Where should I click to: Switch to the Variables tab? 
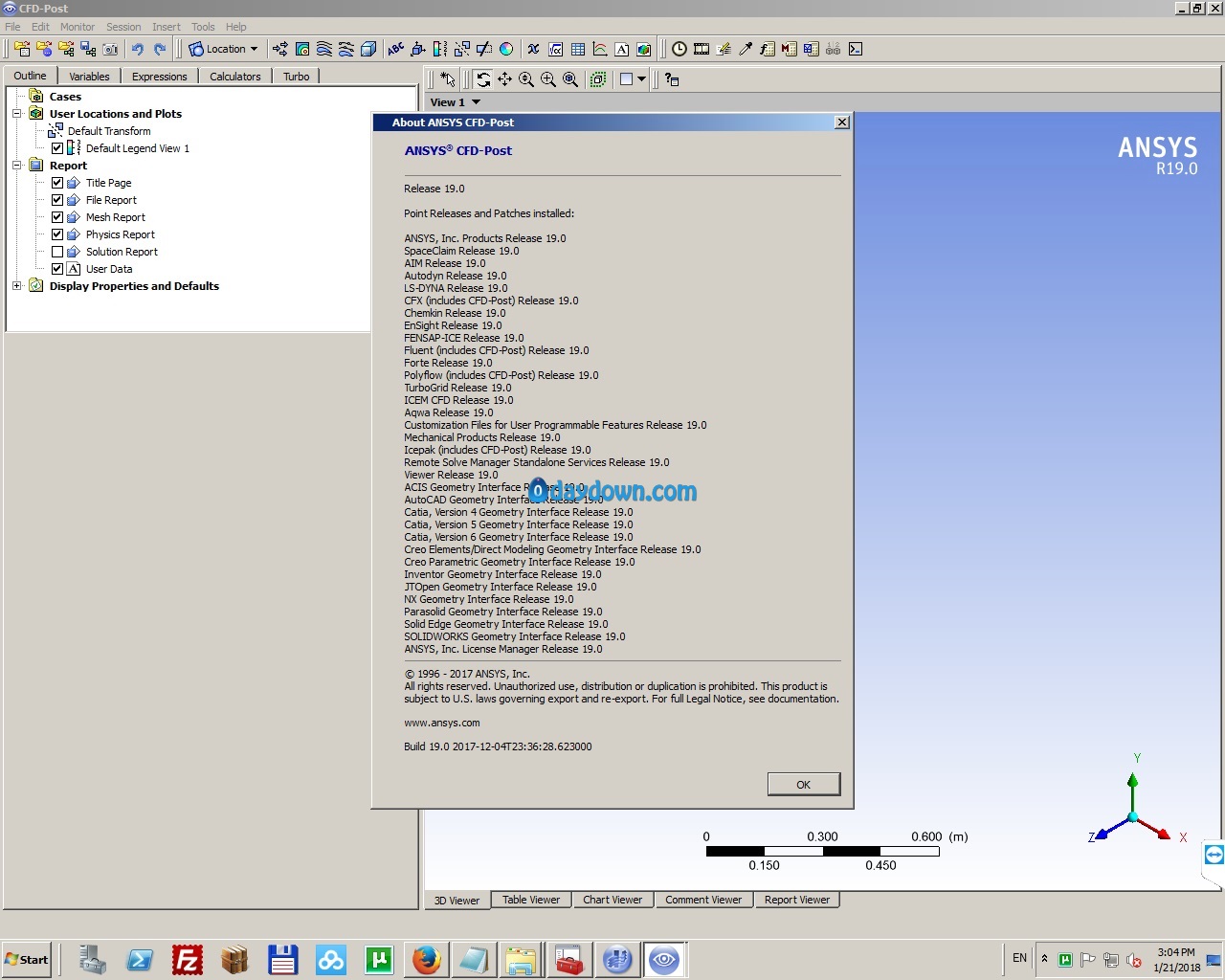[x=89, y=77]
